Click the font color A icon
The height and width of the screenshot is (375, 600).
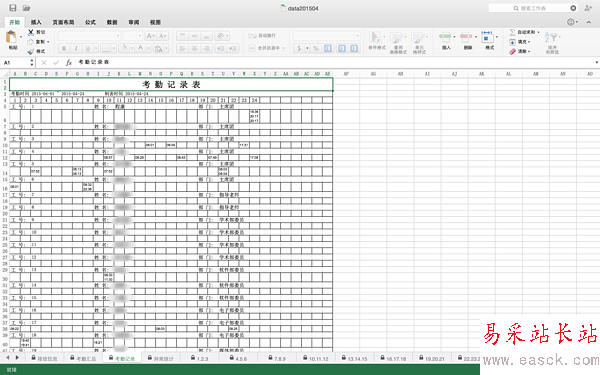pos(140,48)
